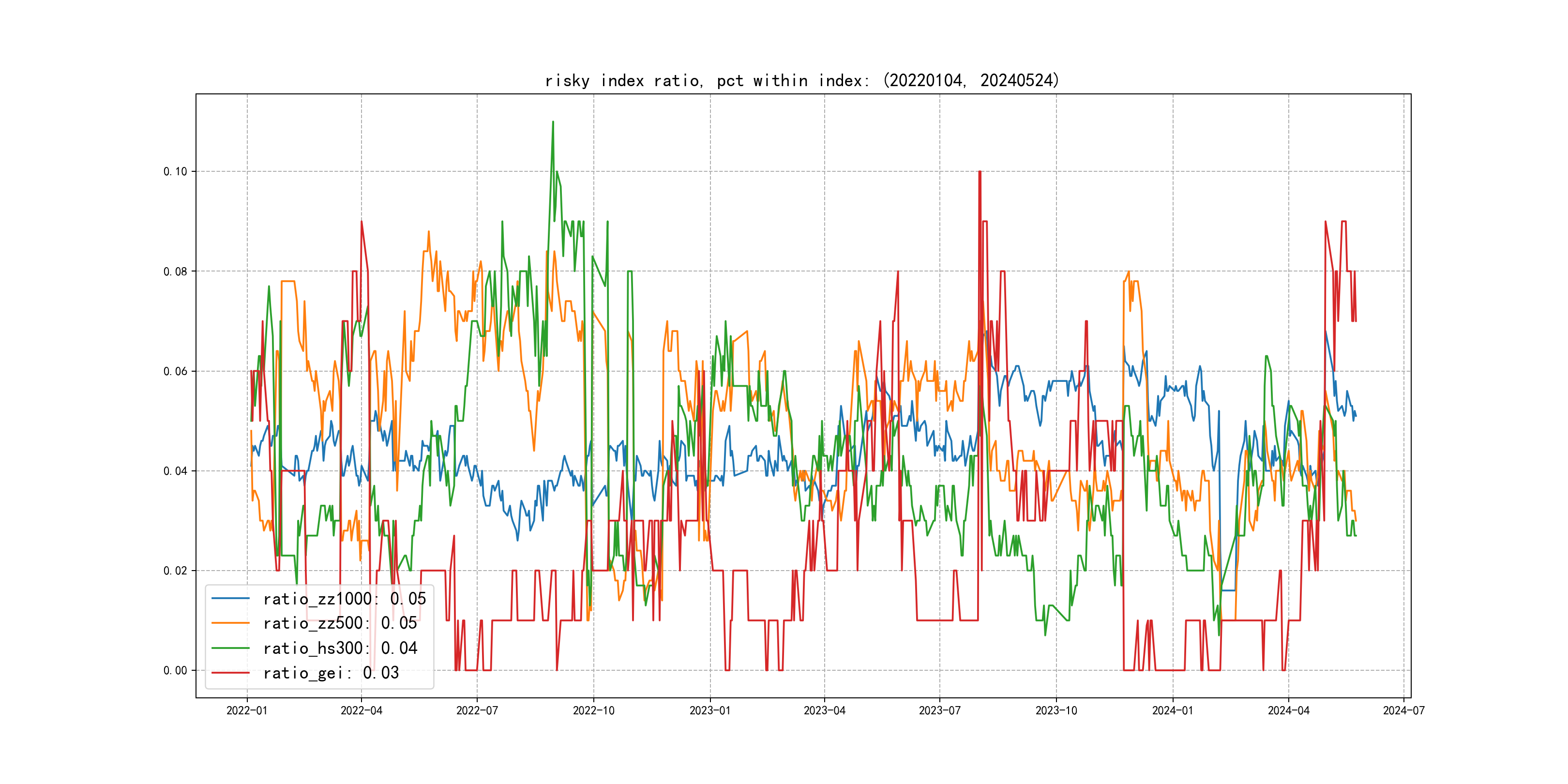This screenshot has width=1568, height=784.
Task: Click the blue ratio_zz1000 legend line
Action: click(x=230, y=598)
